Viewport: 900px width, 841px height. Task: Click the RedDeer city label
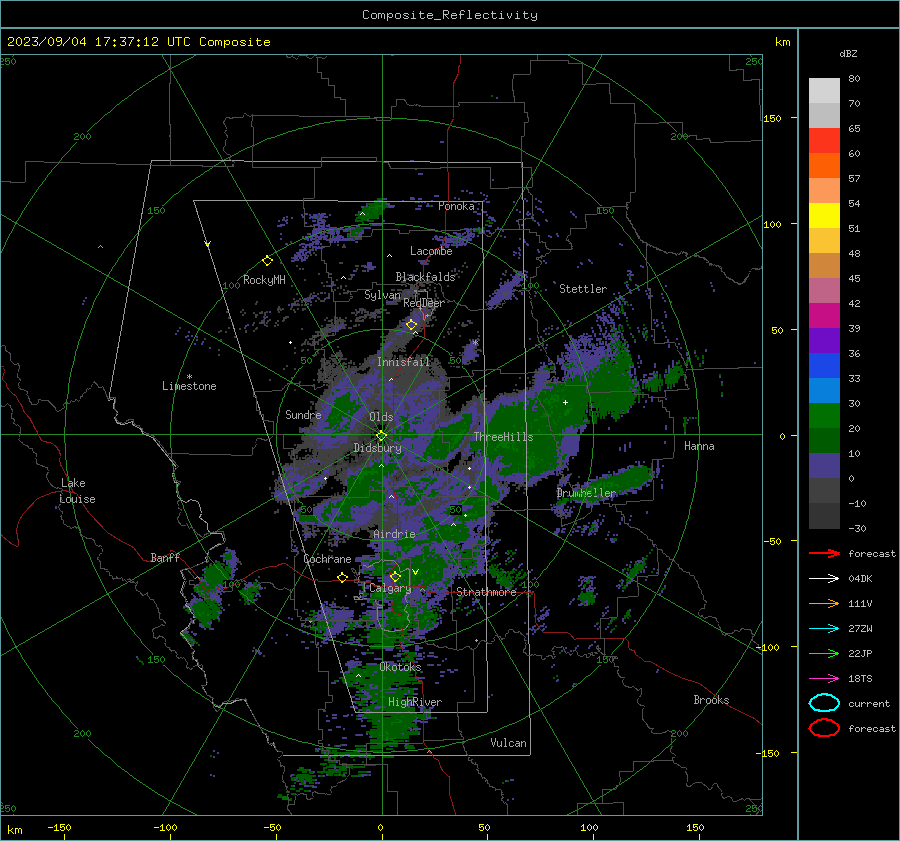tap(424, 303)
